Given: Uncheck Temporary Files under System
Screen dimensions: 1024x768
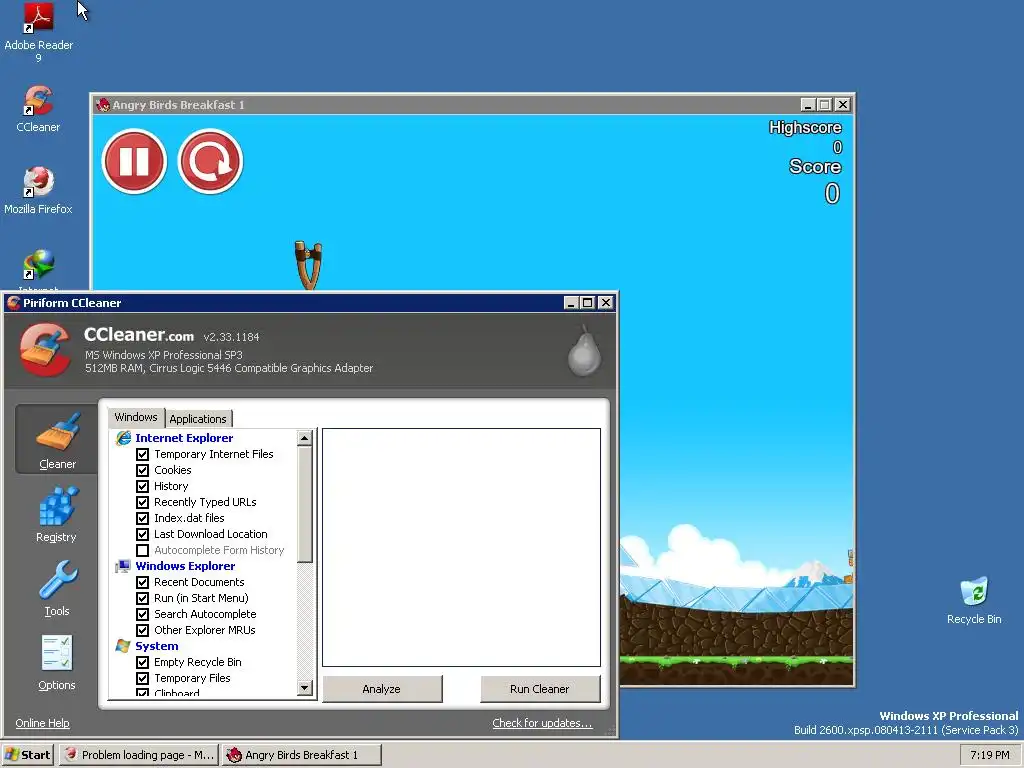Looking at the screenshot, I should point(142,678).
